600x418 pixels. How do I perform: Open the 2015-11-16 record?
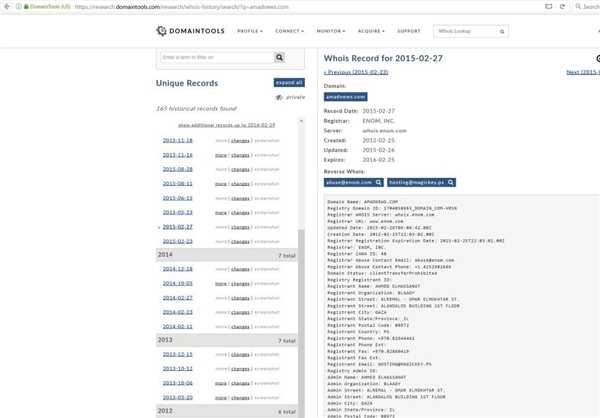click(x=178, y=155)
